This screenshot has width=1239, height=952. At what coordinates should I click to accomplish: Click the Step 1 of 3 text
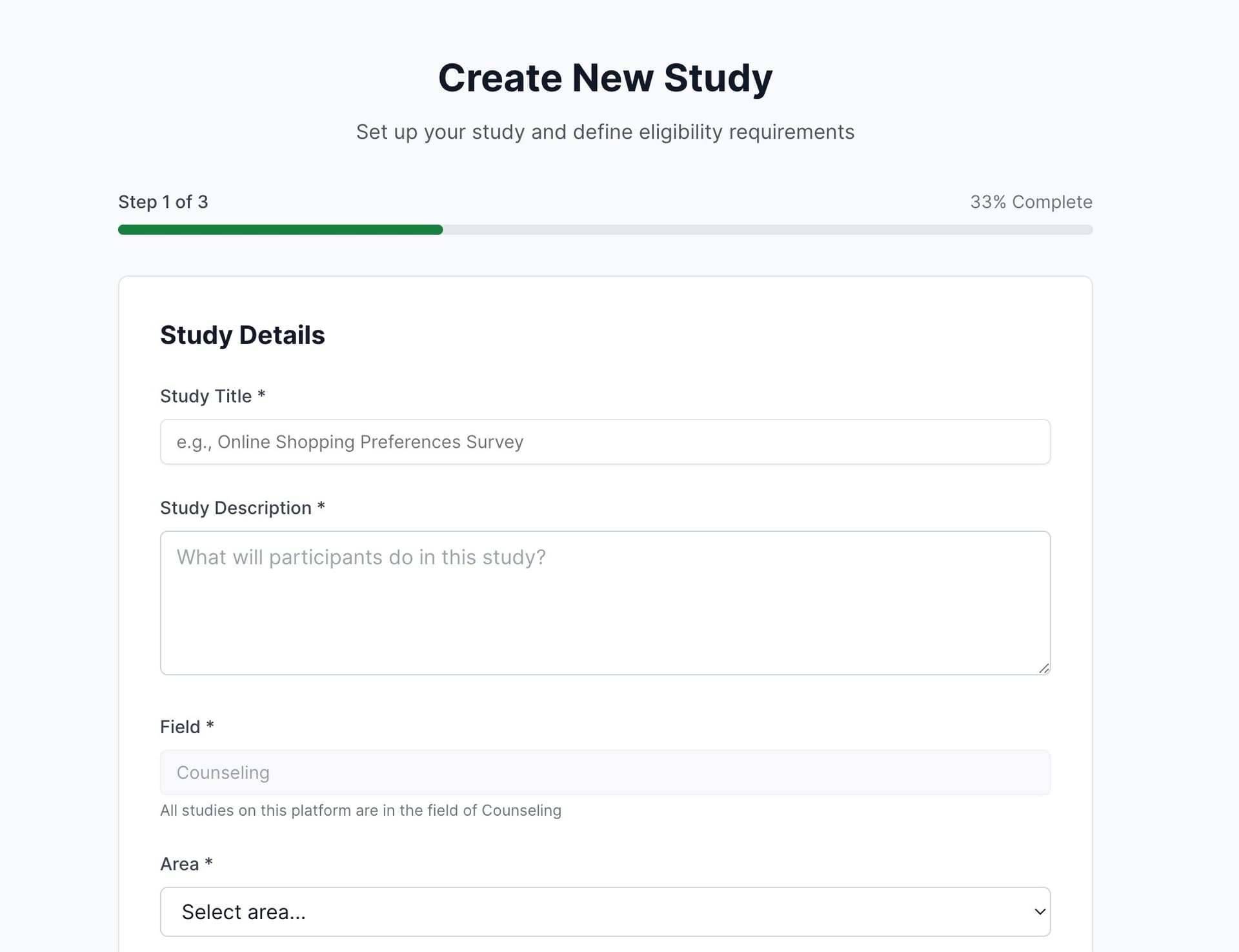pyautogui.click(x=163, y=201)
